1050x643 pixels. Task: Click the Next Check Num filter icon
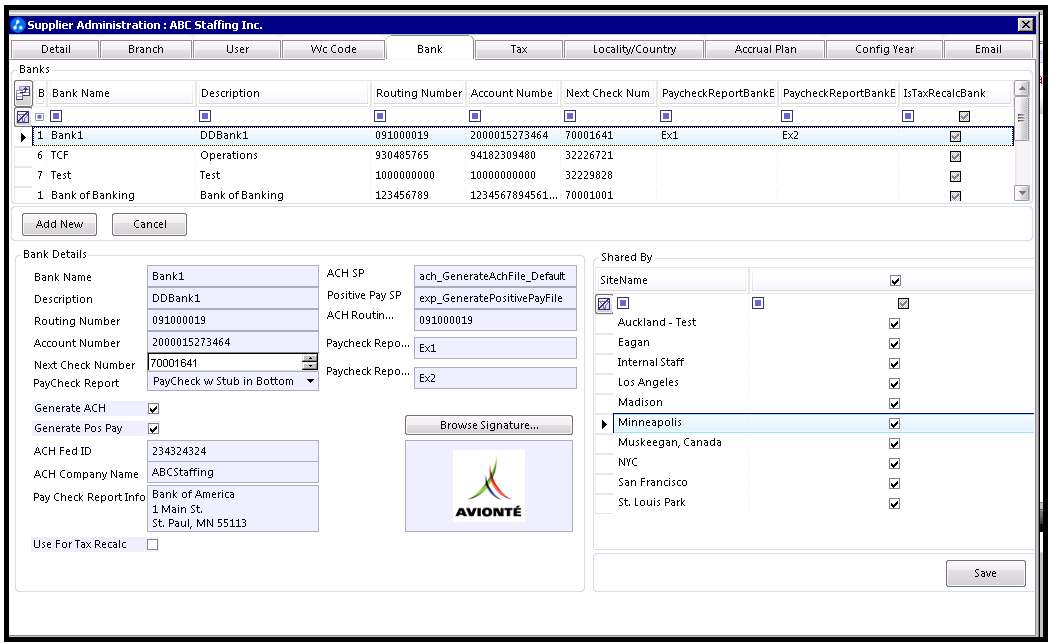(x=570, y=116)
